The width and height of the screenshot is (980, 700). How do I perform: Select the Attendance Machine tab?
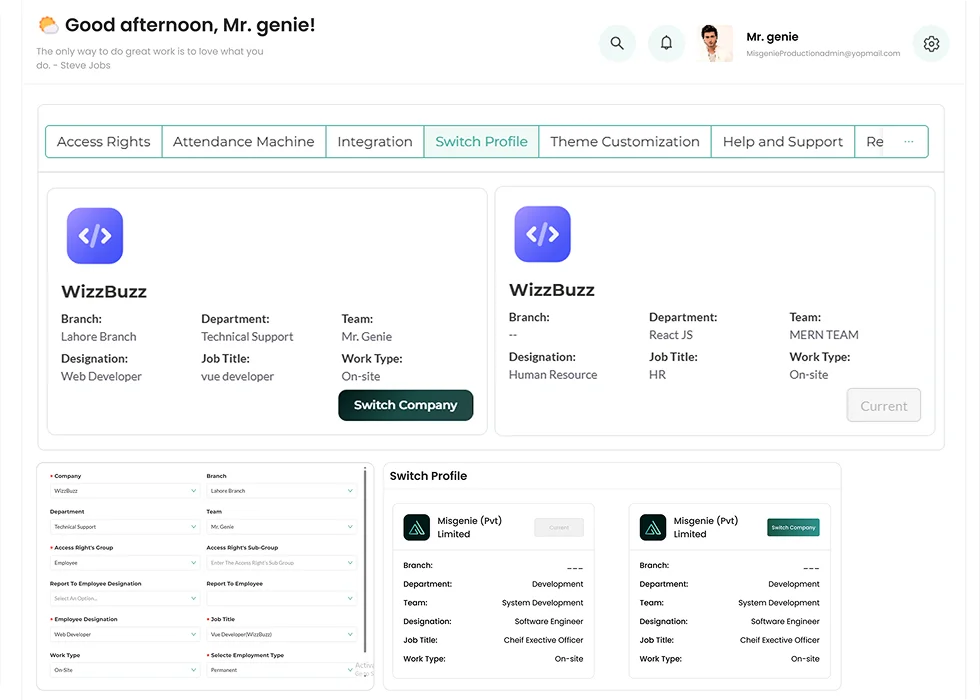click(x=243, y=142)
